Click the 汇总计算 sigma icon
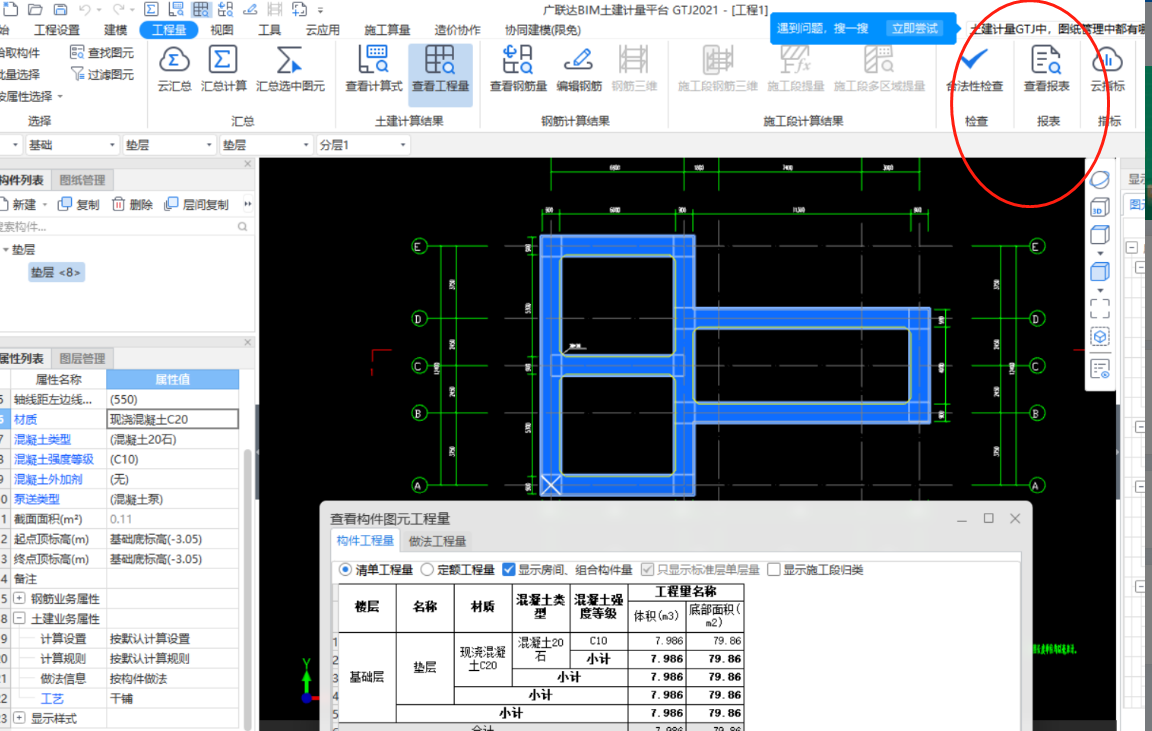Viewport: 1152px width, 731px height. [x=223, y=60]
